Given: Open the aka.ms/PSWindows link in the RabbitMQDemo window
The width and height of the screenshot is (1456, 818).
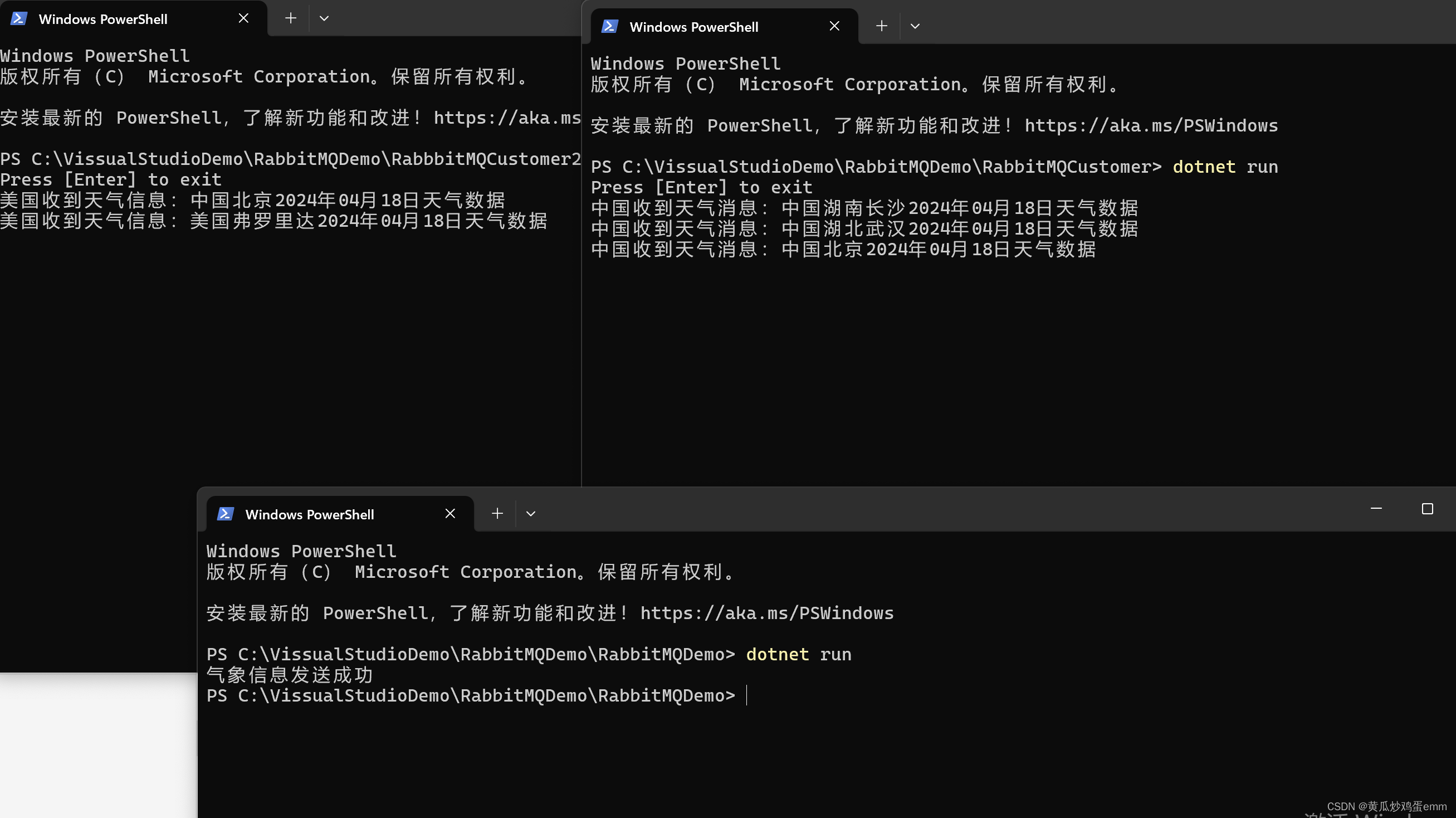Looking at the screenshot, I should (x=766, y=613).
